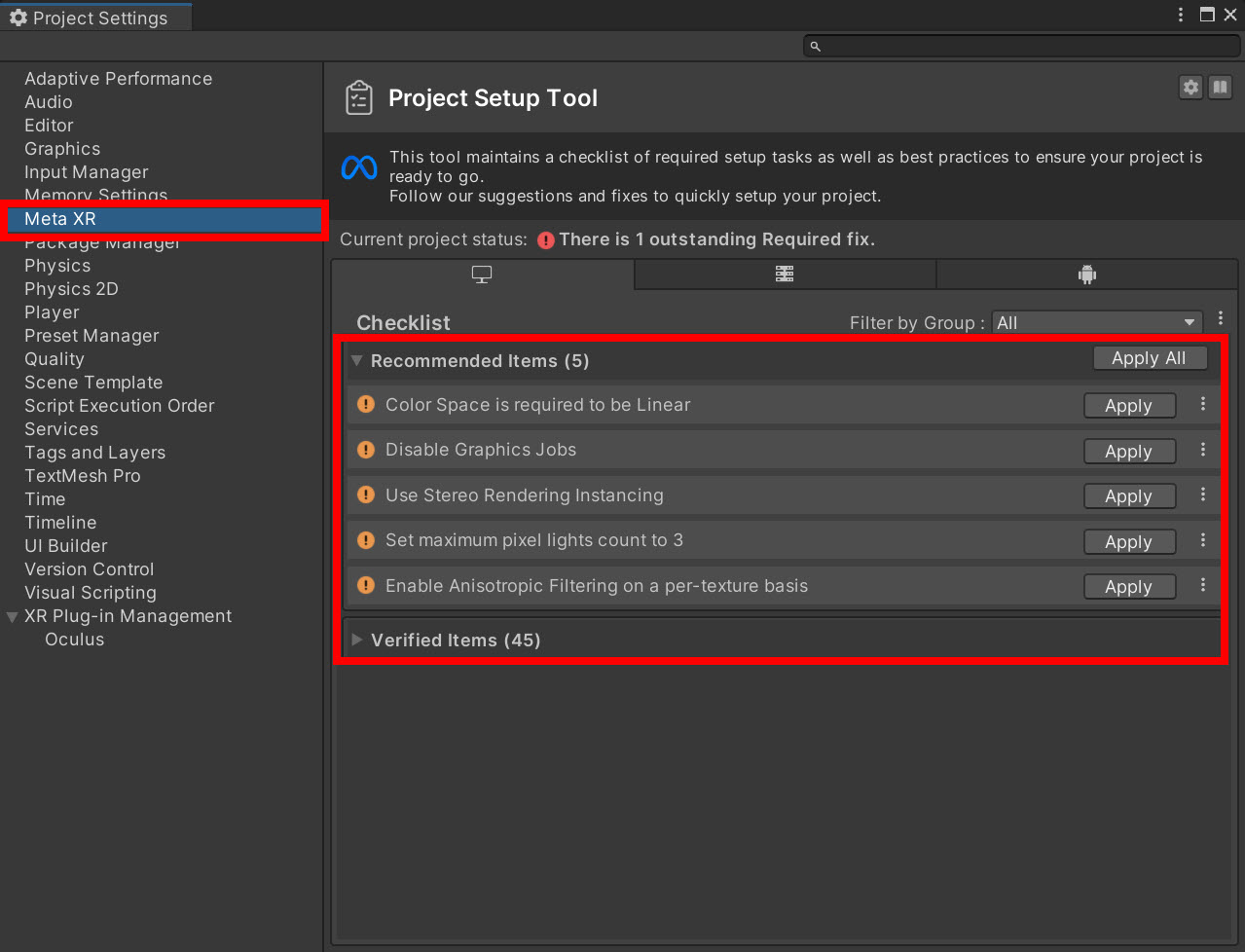Select Audio settings category
The width and height of the screenshot is (1245, 952).
pos(49,102)
